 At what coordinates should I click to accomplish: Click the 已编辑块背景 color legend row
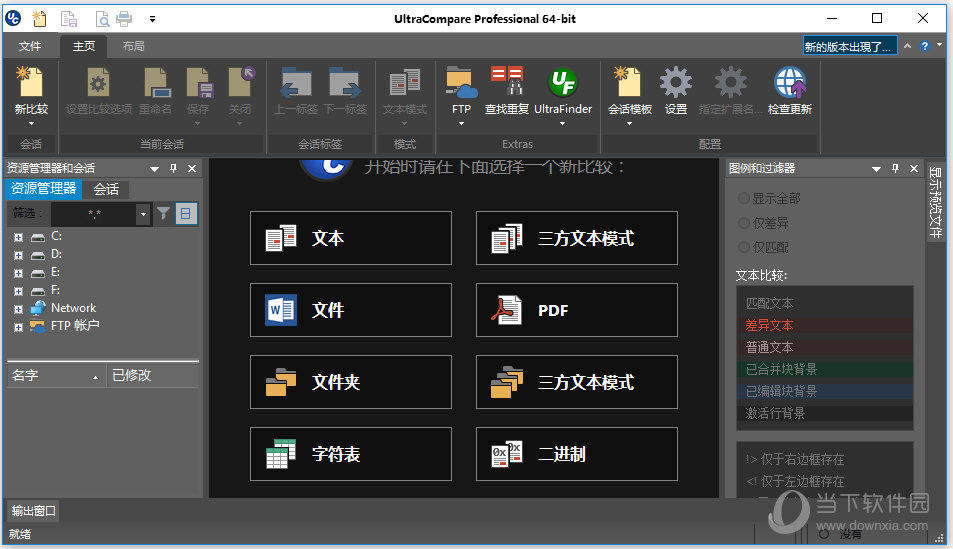point(825,391)
